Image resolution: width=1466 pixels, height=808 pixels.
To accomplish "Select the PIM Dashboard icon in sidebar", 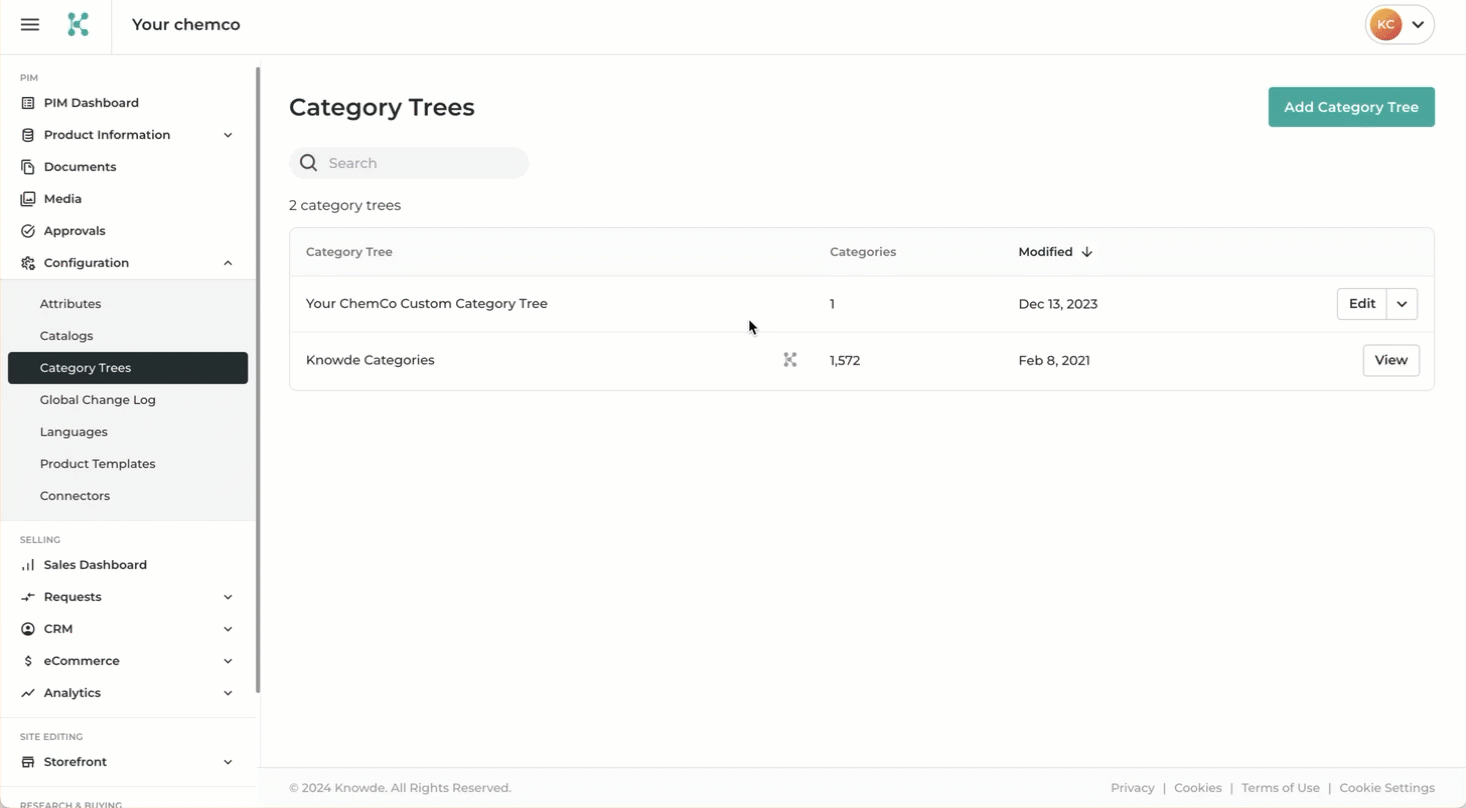I will point(27,102).
